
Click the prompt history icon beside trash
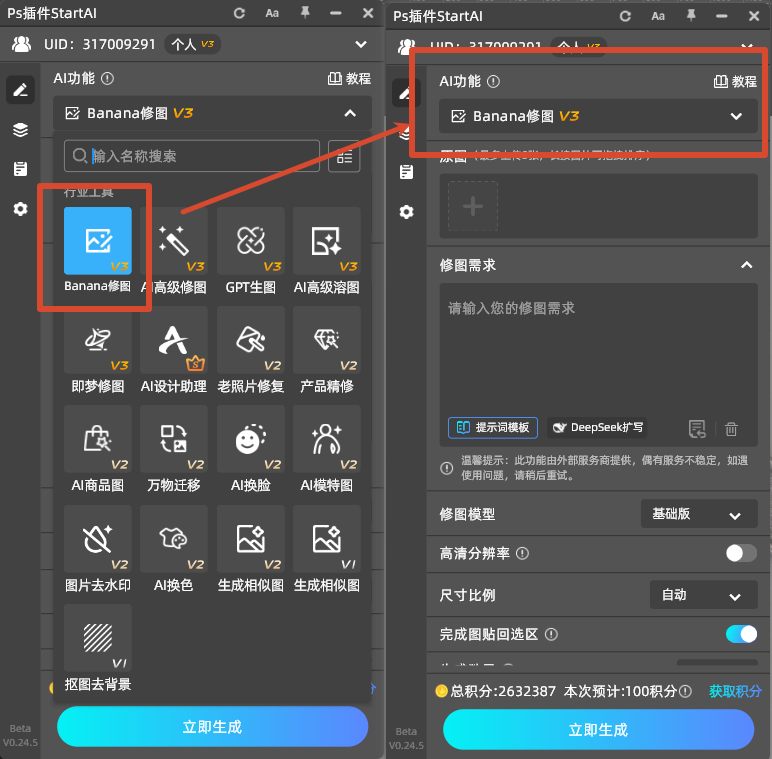click(697, 429)
